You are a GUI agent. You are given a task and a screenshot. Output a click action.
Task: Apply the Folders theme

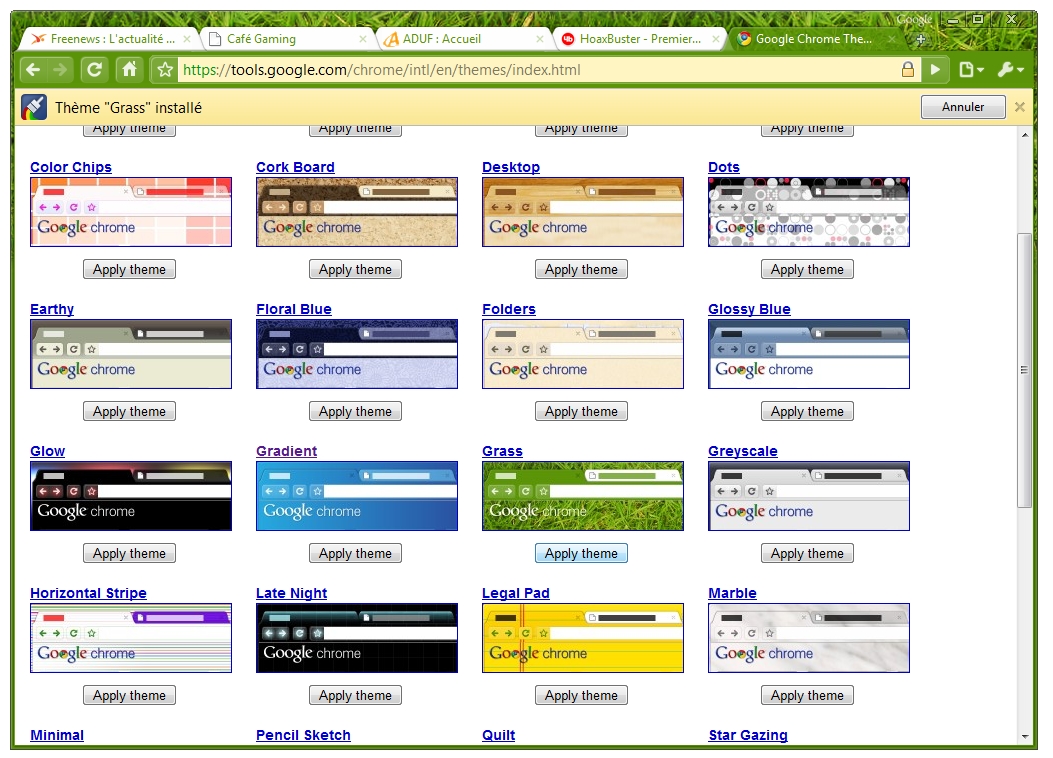582,411
